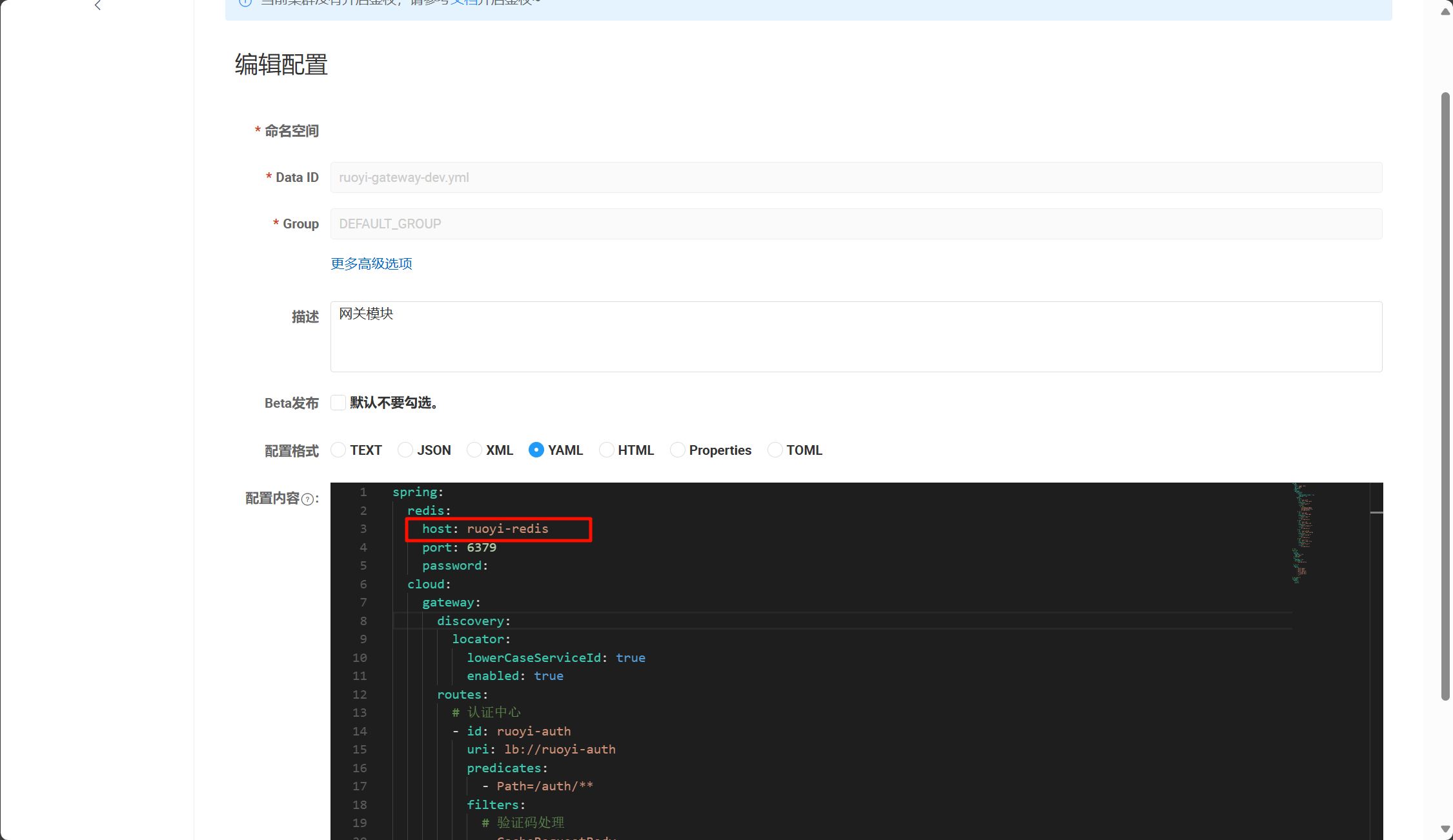Image resolution: width=1453 pixels, height=840 pixels.
Task: Click help icon beside 配置内容
Action: [x=308, y=499]
